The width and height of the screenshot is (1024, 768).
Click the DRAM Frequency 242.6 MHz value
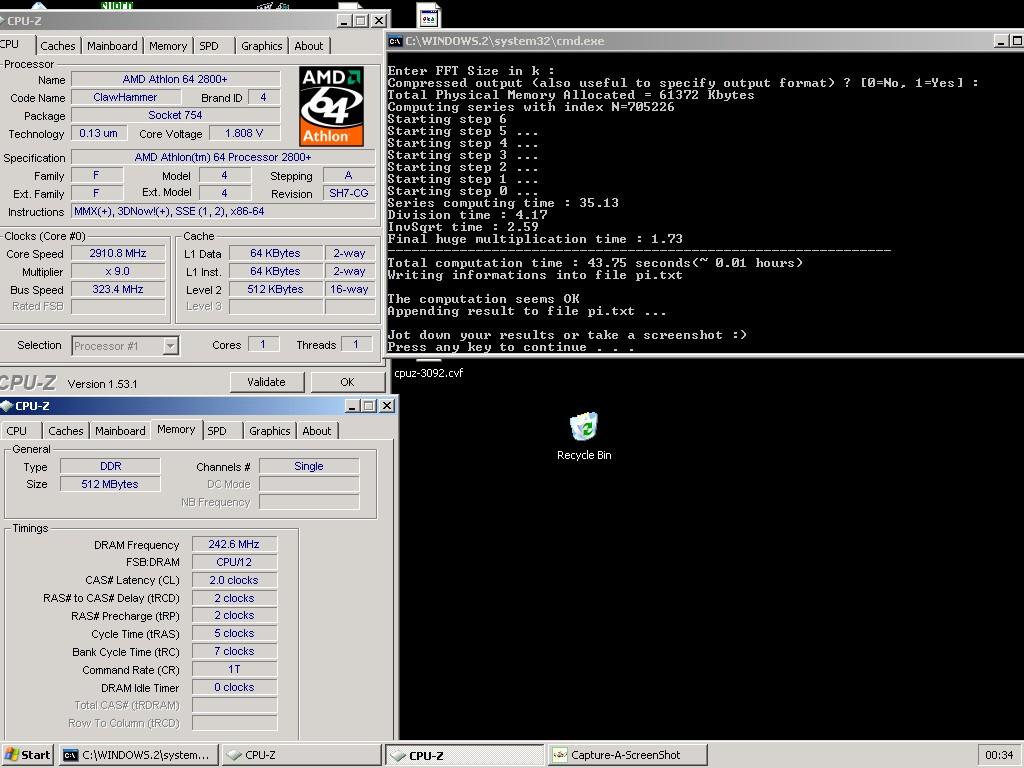pyautogui.click(x=234, y=544)
